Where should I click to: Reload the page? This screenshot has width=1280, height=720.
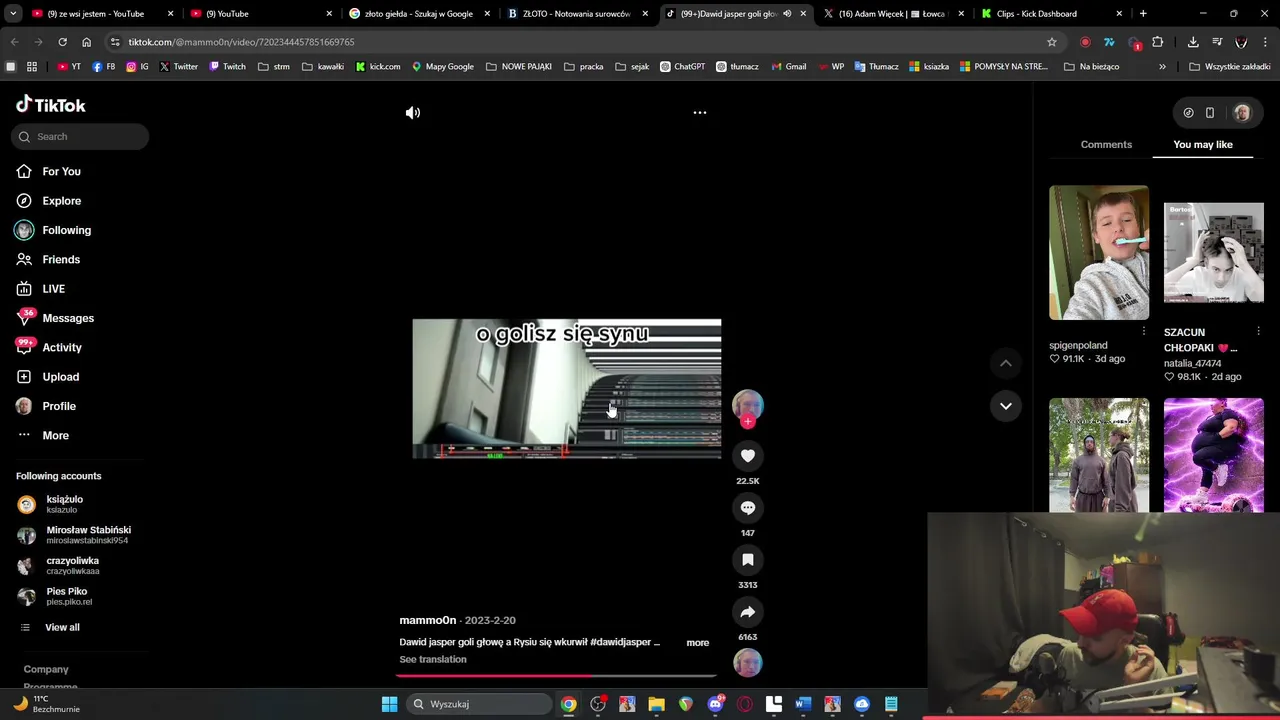click(62, 42)
